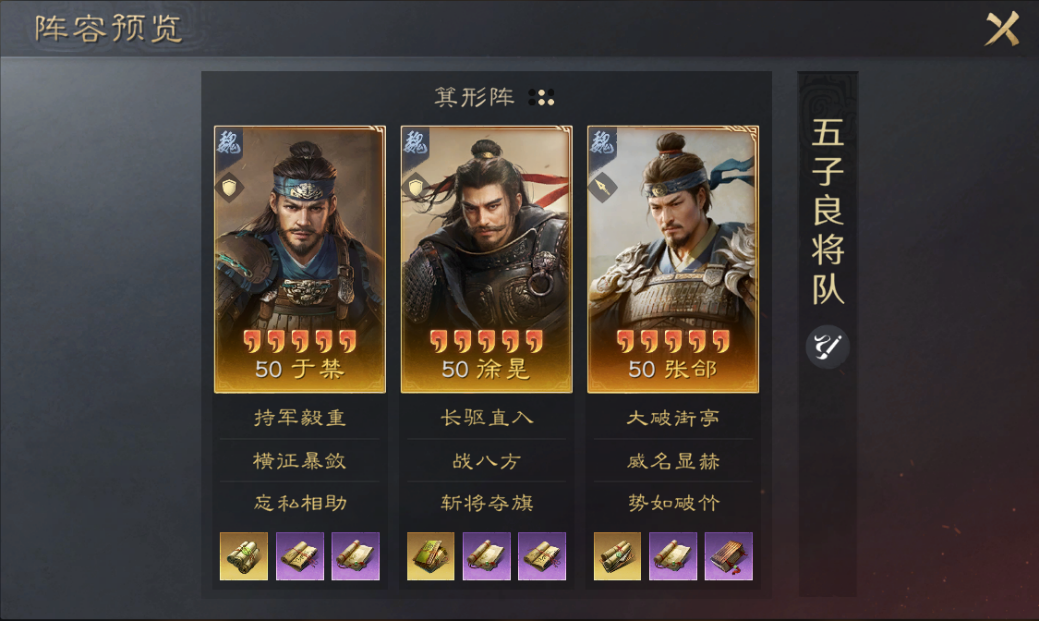Screen dimensions: 1039x621
Task: Click the edit brush icon under 五子良将队
Action: 827,347
